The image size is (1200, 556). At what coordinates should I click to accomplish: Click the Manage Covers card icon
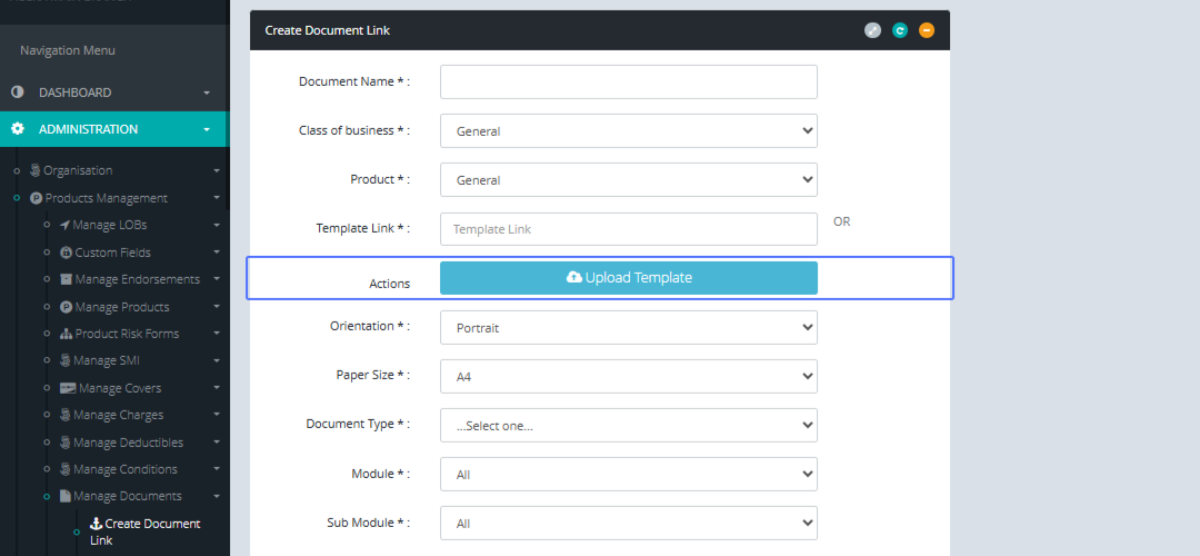(x=68, y=388)
